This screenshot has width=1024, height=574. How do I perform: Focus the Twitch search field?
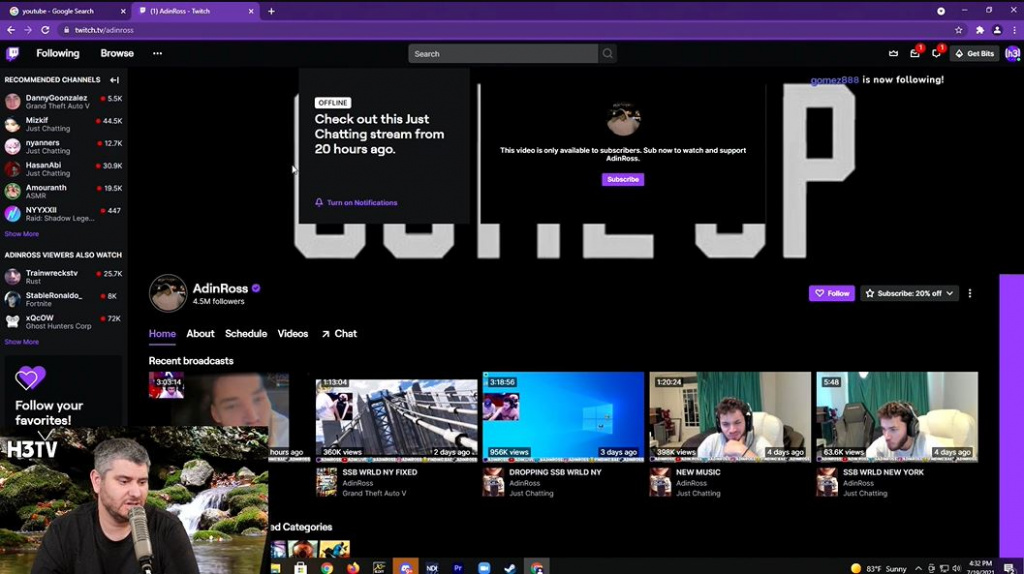point(503,54)
